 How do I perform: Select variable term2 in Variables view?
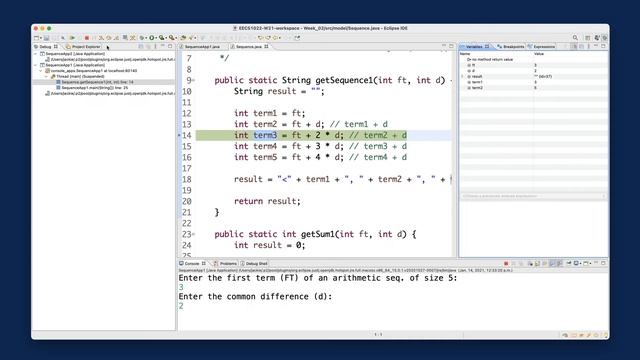tap(477, 88)
